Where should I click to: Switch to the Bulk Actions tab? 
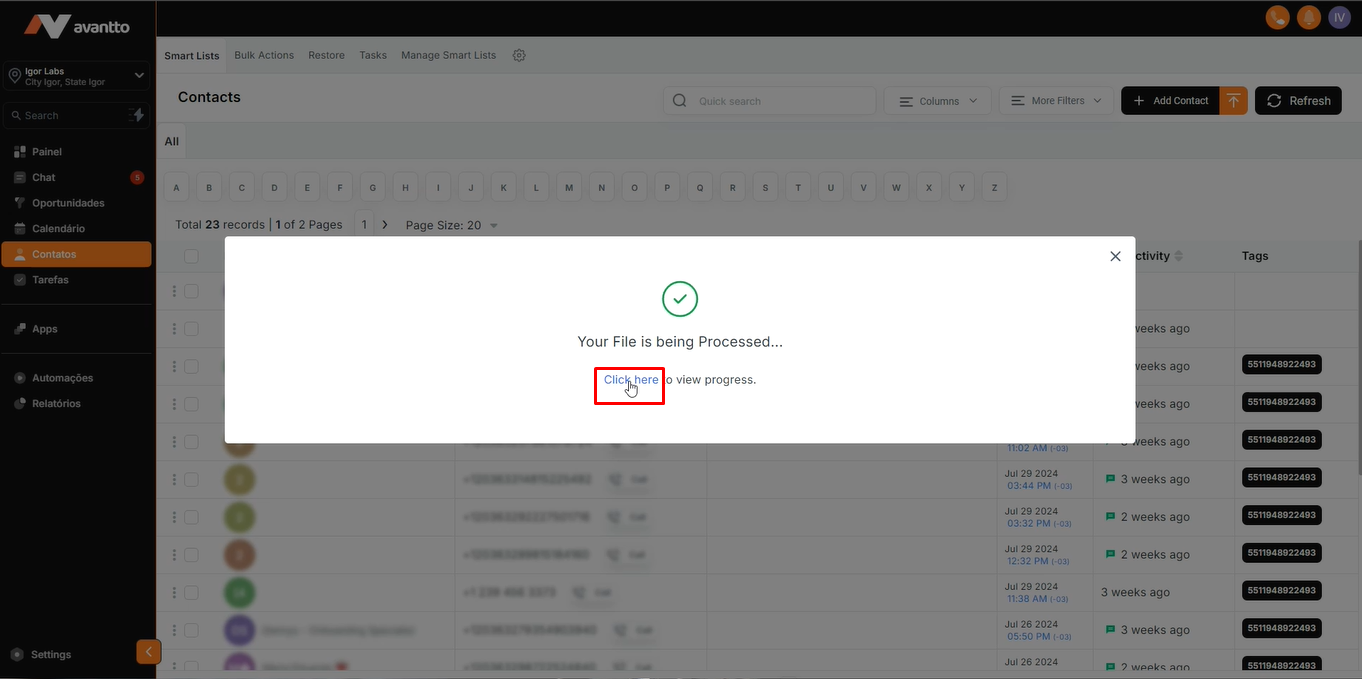point(264,56)
